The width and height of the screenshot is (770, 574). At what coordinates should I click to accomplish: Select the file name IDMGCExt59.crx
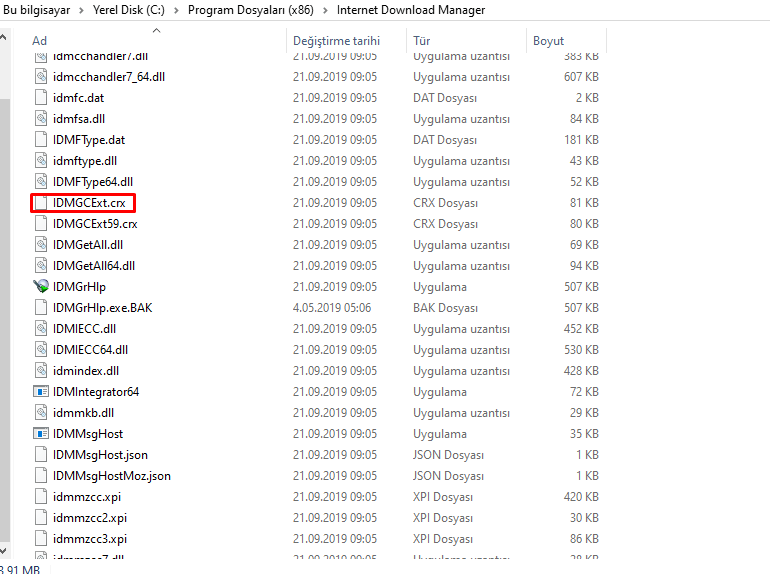[x=95, y=224]
